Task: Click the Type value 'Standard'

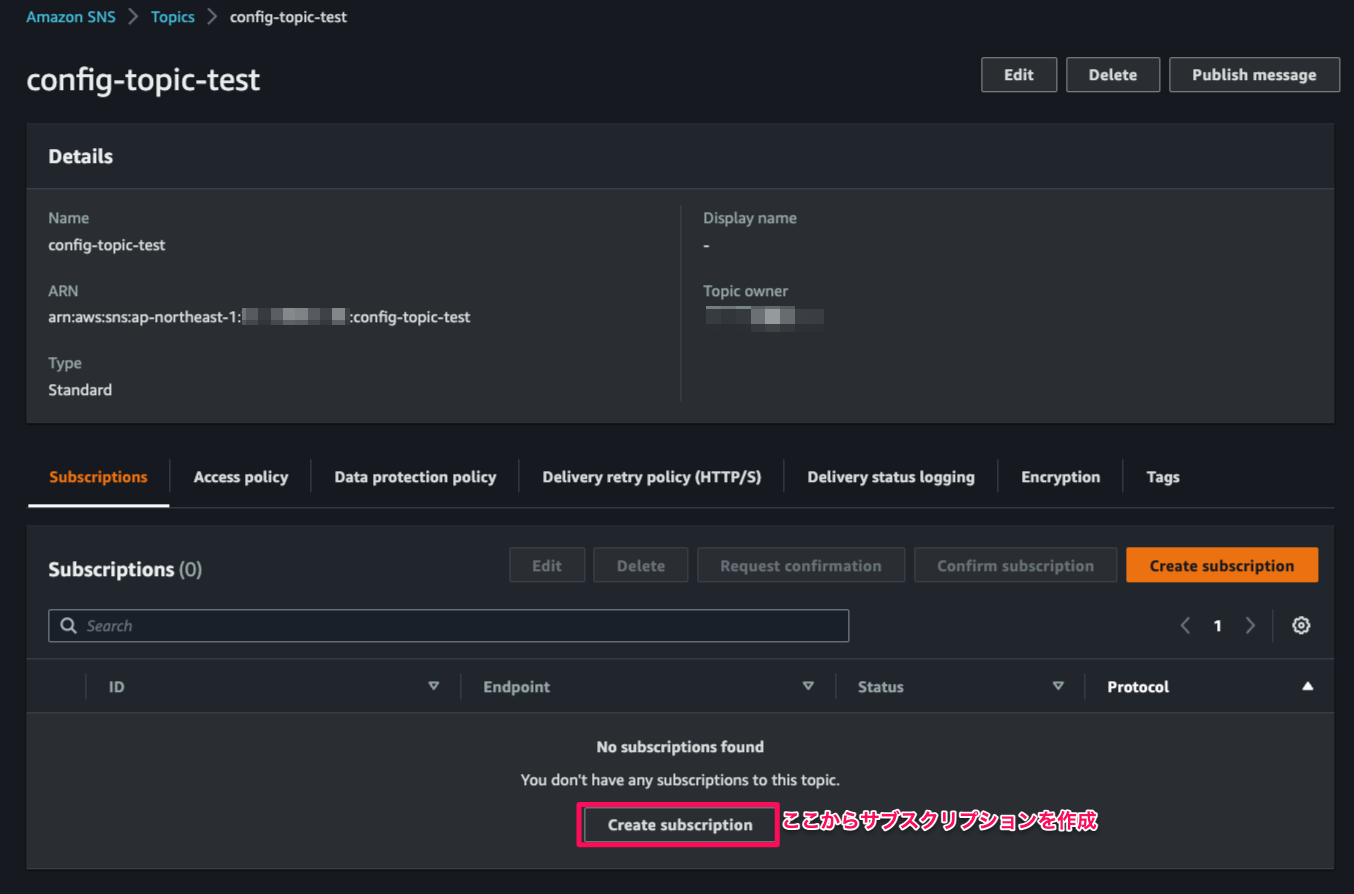Action: tap(80, 390)
